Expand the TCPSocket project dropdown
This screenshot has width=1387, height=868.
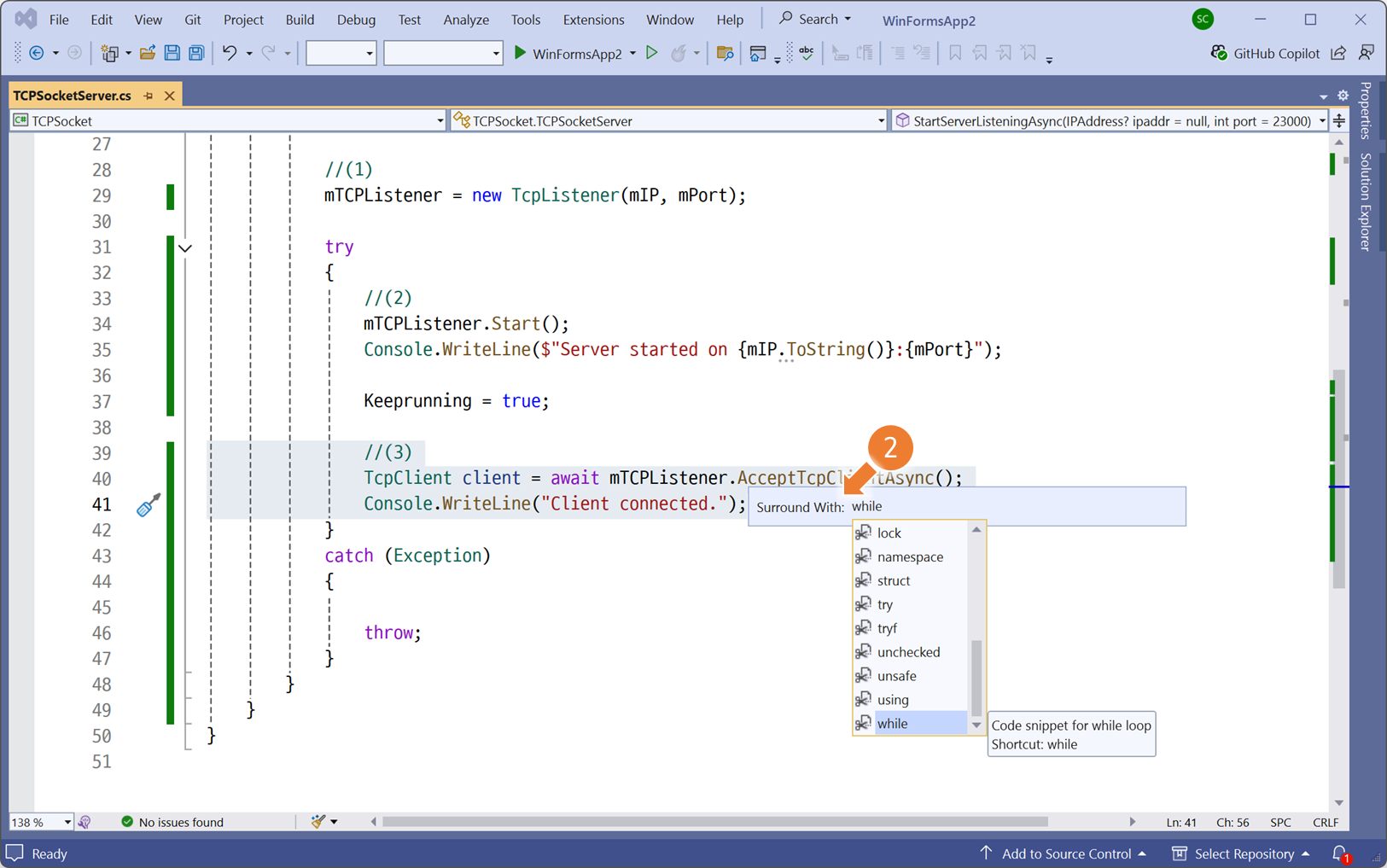pos(229,120)
